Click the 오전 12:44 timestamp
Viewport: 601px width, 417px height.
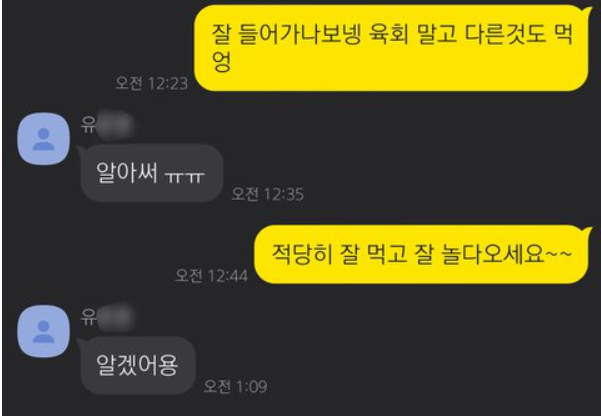point(212,276)
